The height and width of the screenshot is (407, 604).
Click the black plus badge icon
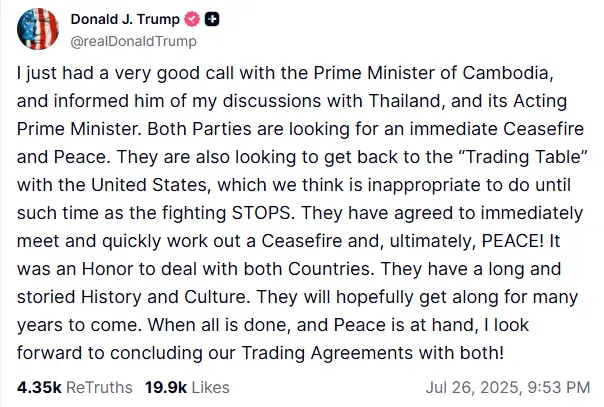212,19
